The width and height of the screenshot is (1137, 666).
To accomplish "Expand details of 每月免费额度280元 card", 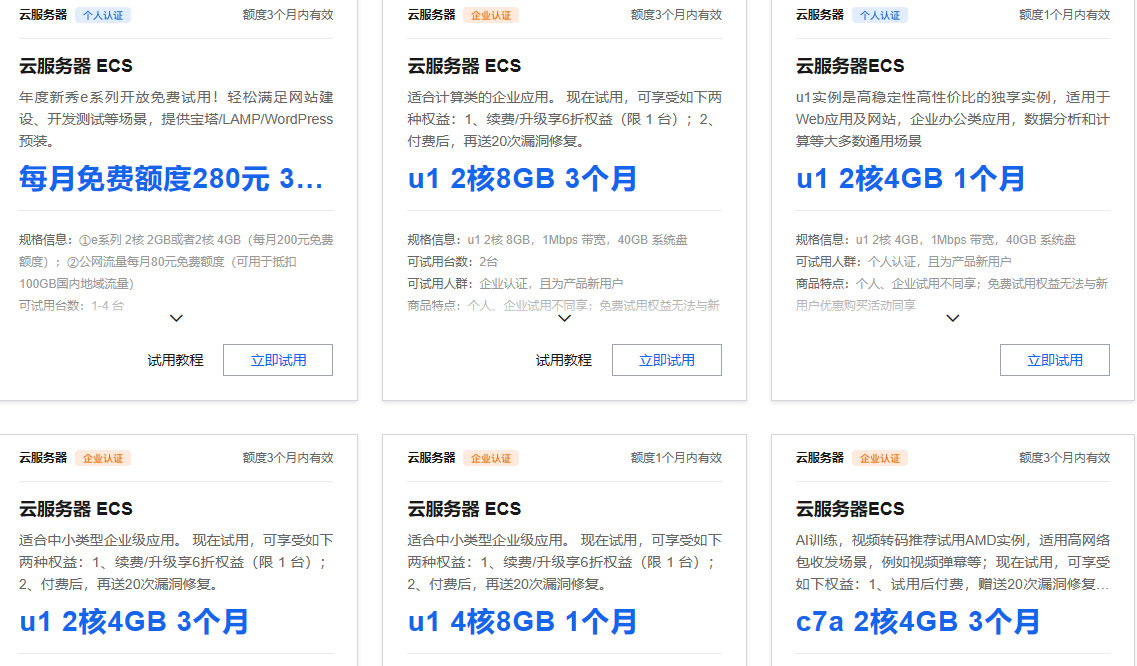I will (x=176, y=318).
